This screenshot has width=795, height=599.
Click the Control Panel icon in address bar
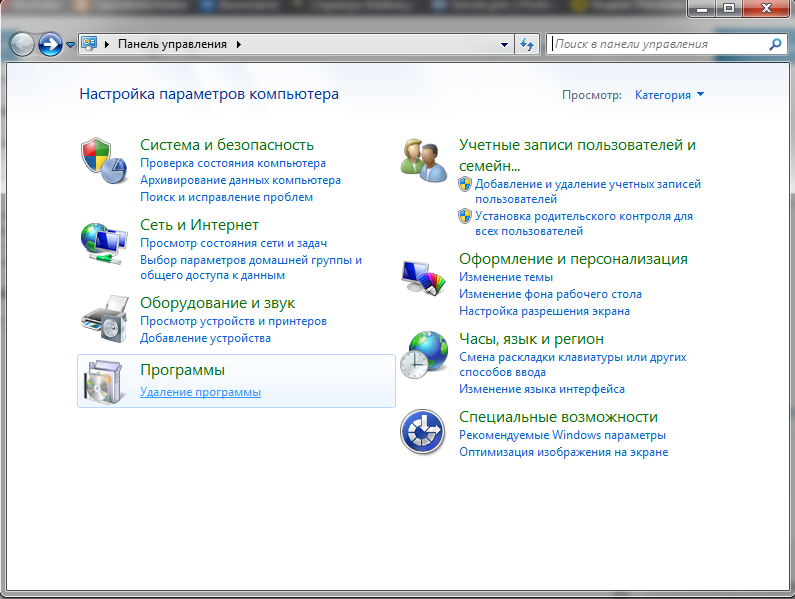(89, 44)
